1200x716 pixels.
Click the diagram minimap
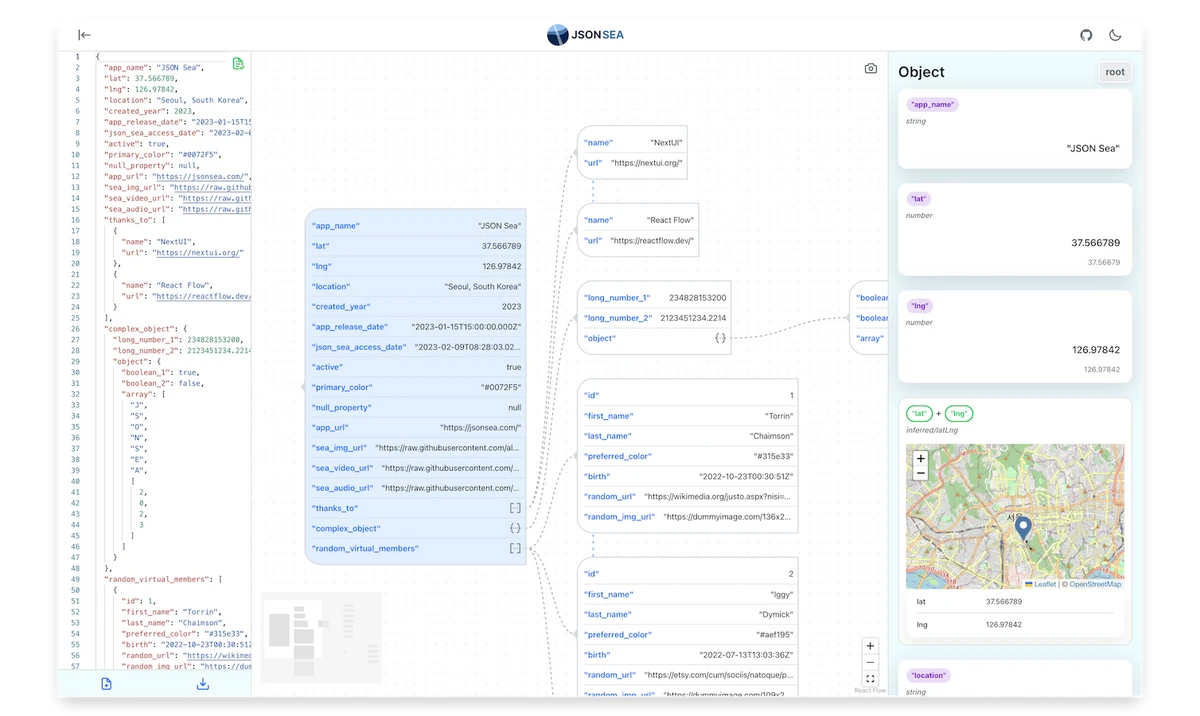click(x=321, y=637)
